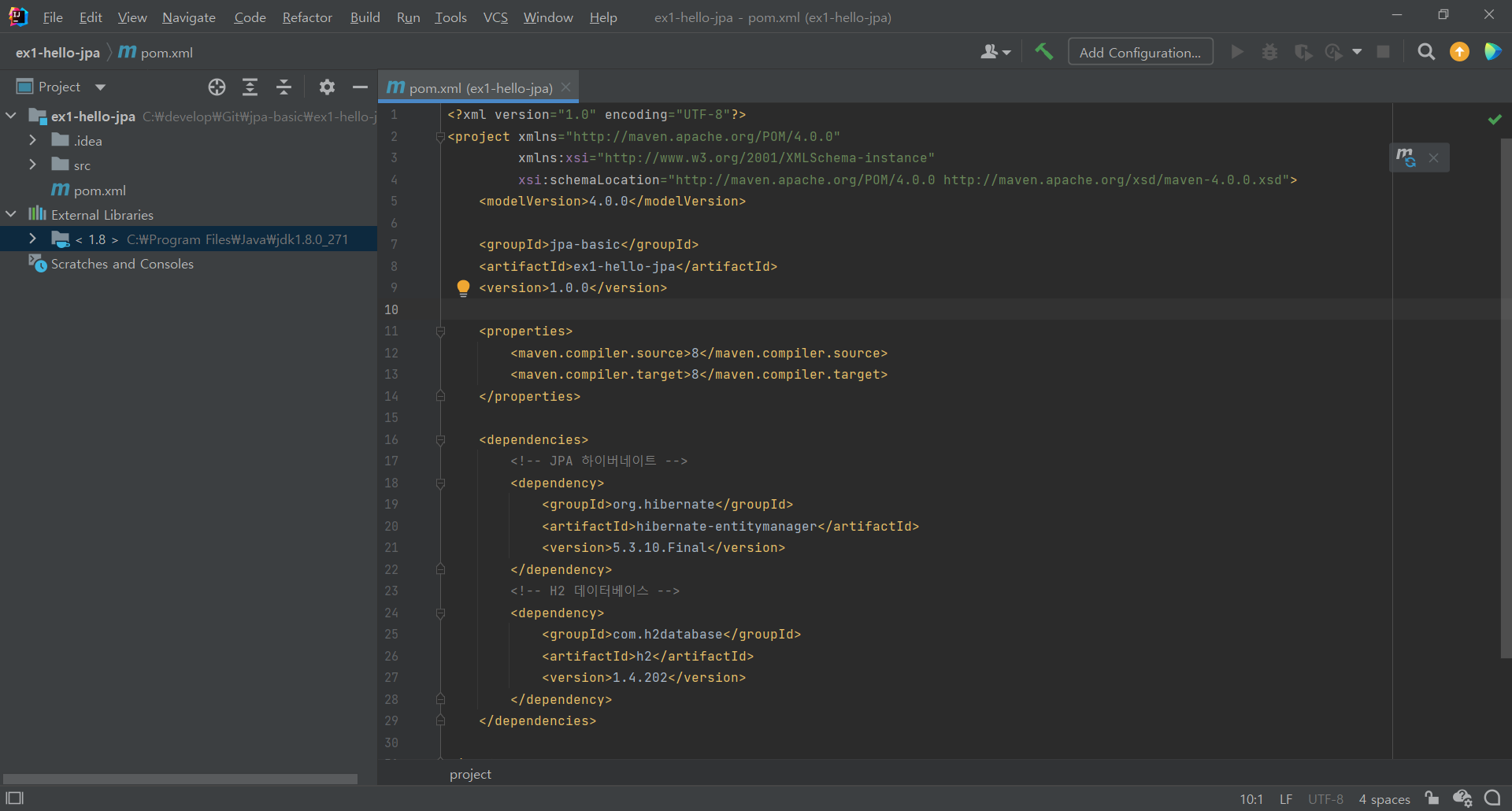
Task: Toggle read-only lock icon in status bar
Action: pos(1432,798)
